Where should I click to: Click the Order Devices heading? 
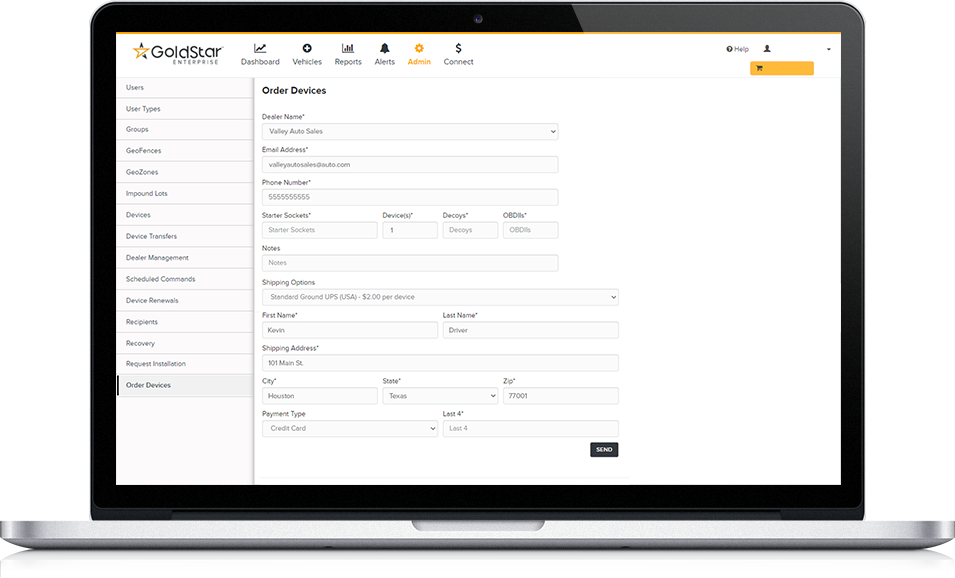pos(294,91)
